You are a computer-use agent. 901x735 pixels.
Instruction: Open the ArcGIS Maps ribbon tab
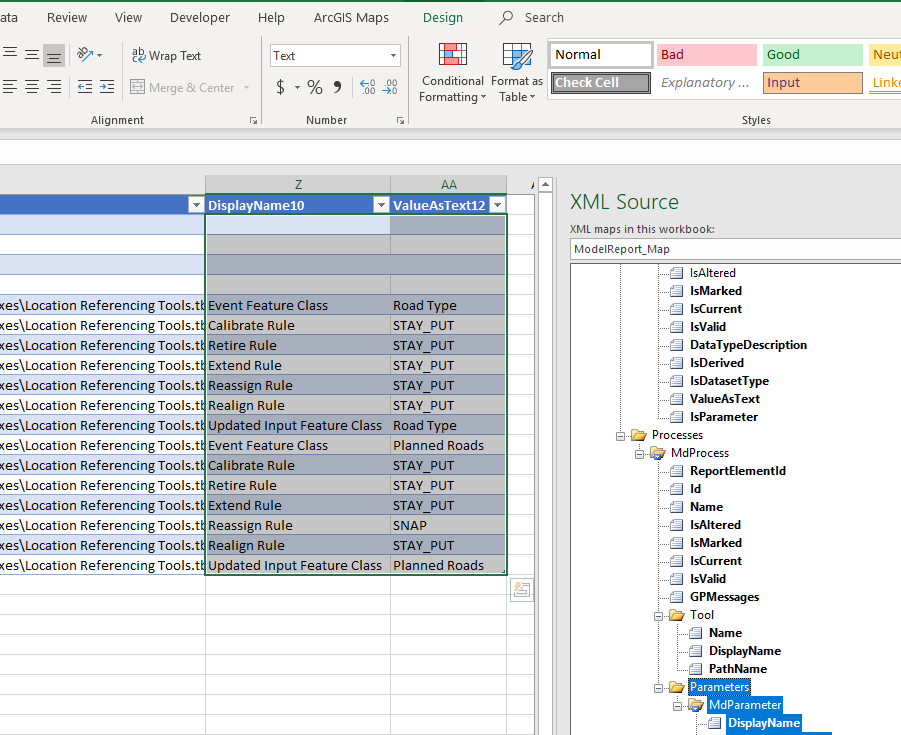[351, 18]
